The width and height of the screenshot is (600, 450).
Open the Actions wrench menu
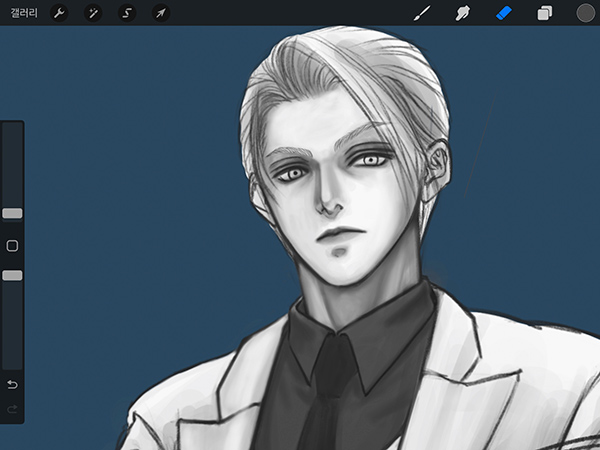[59, 13]
